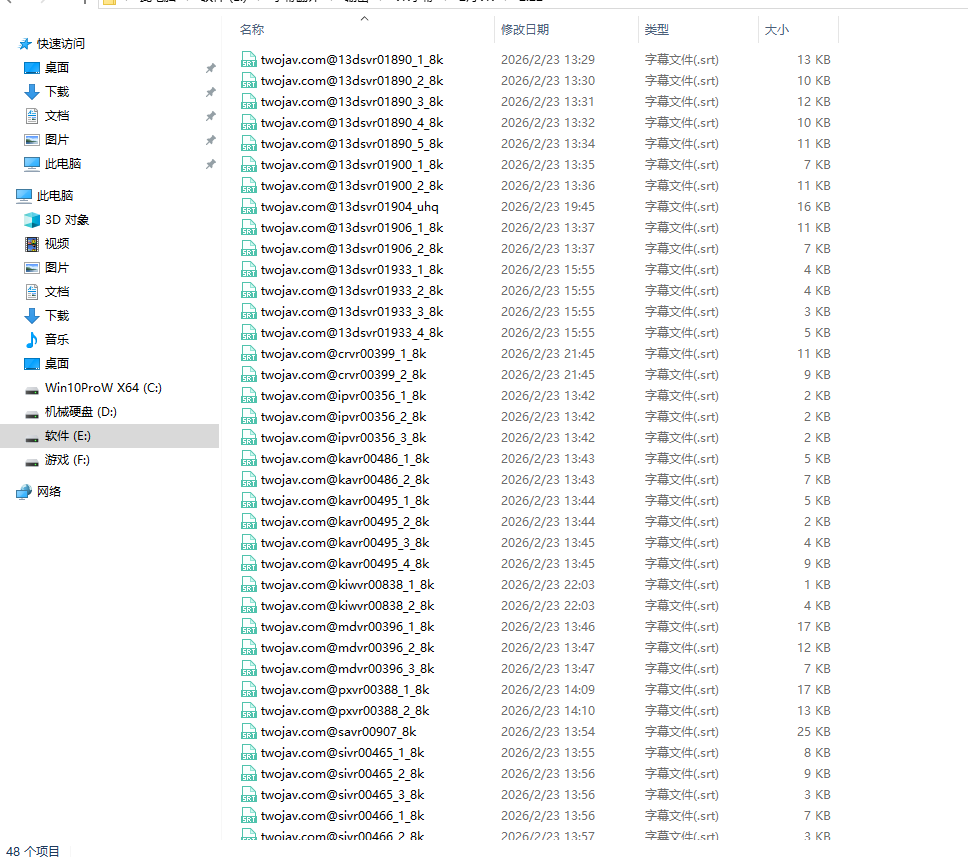
Task: Select file twojav.com@13dsvr01906_2_8k
Action: click(352, 249)
